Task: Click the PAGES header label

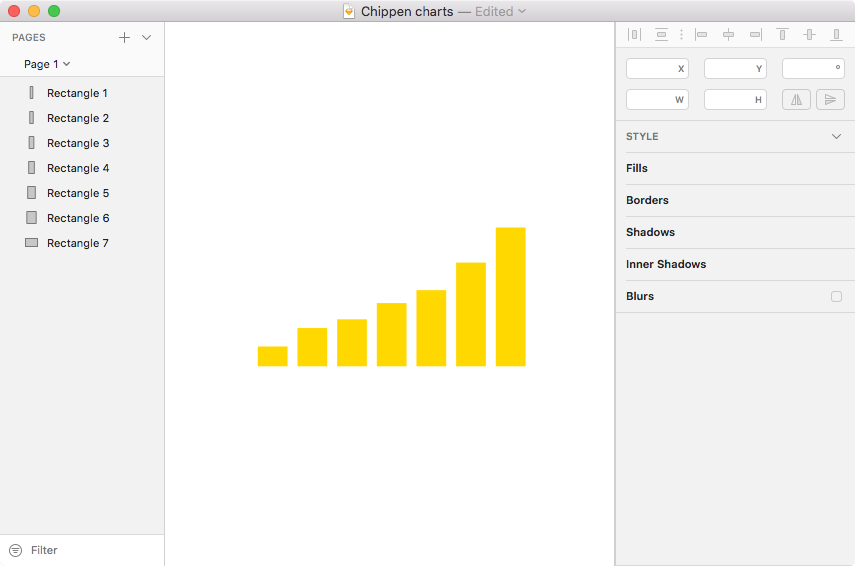Action: click(x=29, y=38)
